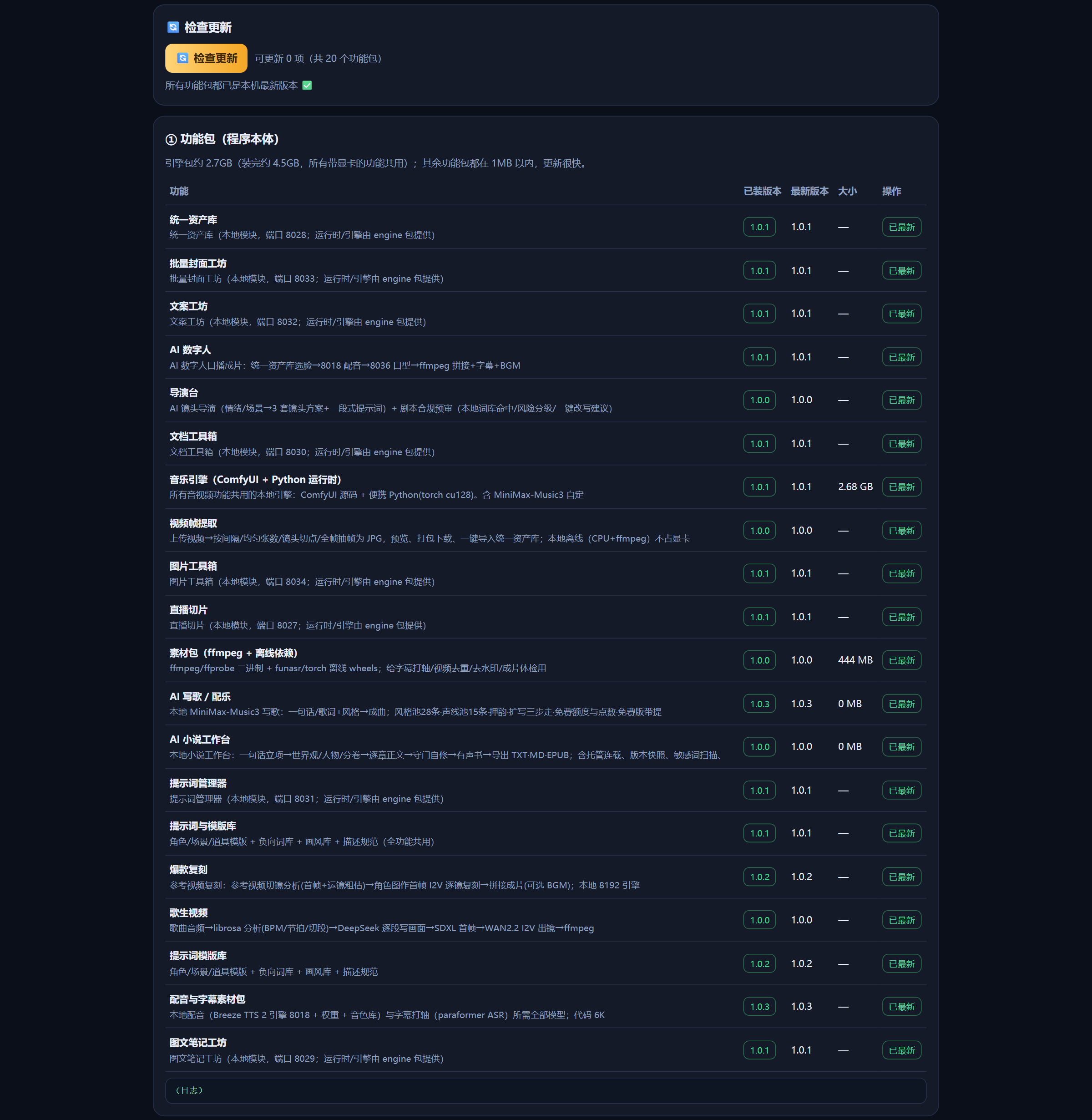Image resolution: width=1092 pixels, height=1120 pixels.
Task: Click the 提示词与模版库 feature name
Action: 202,826
